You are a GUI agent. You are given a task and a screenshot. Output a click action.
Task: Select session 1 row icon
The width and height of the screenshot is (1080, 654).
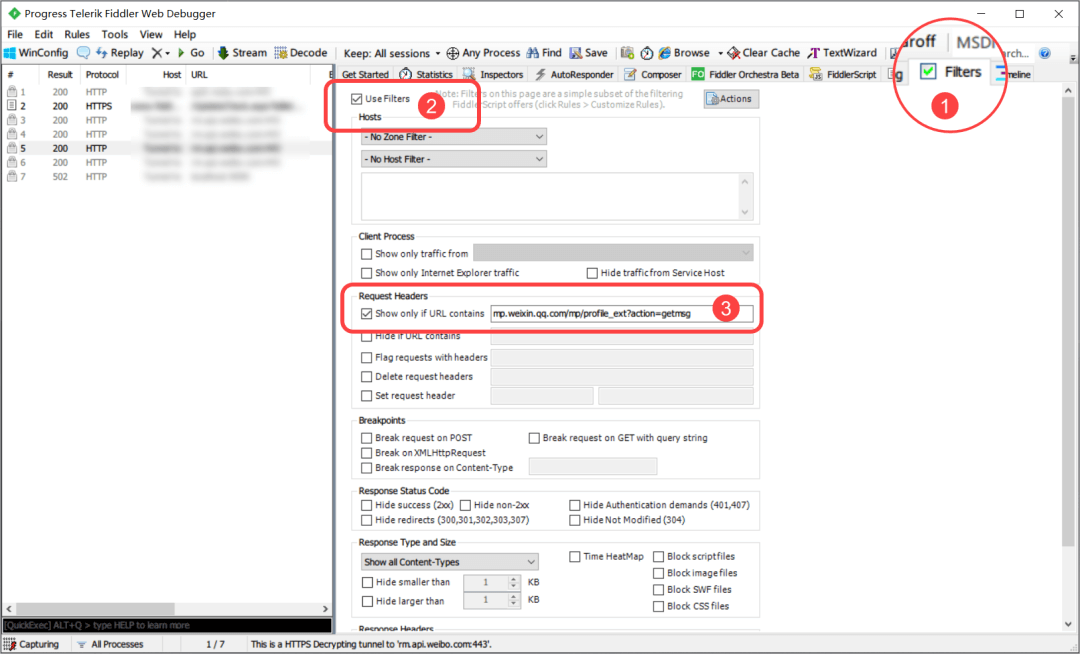coord(12,92)
